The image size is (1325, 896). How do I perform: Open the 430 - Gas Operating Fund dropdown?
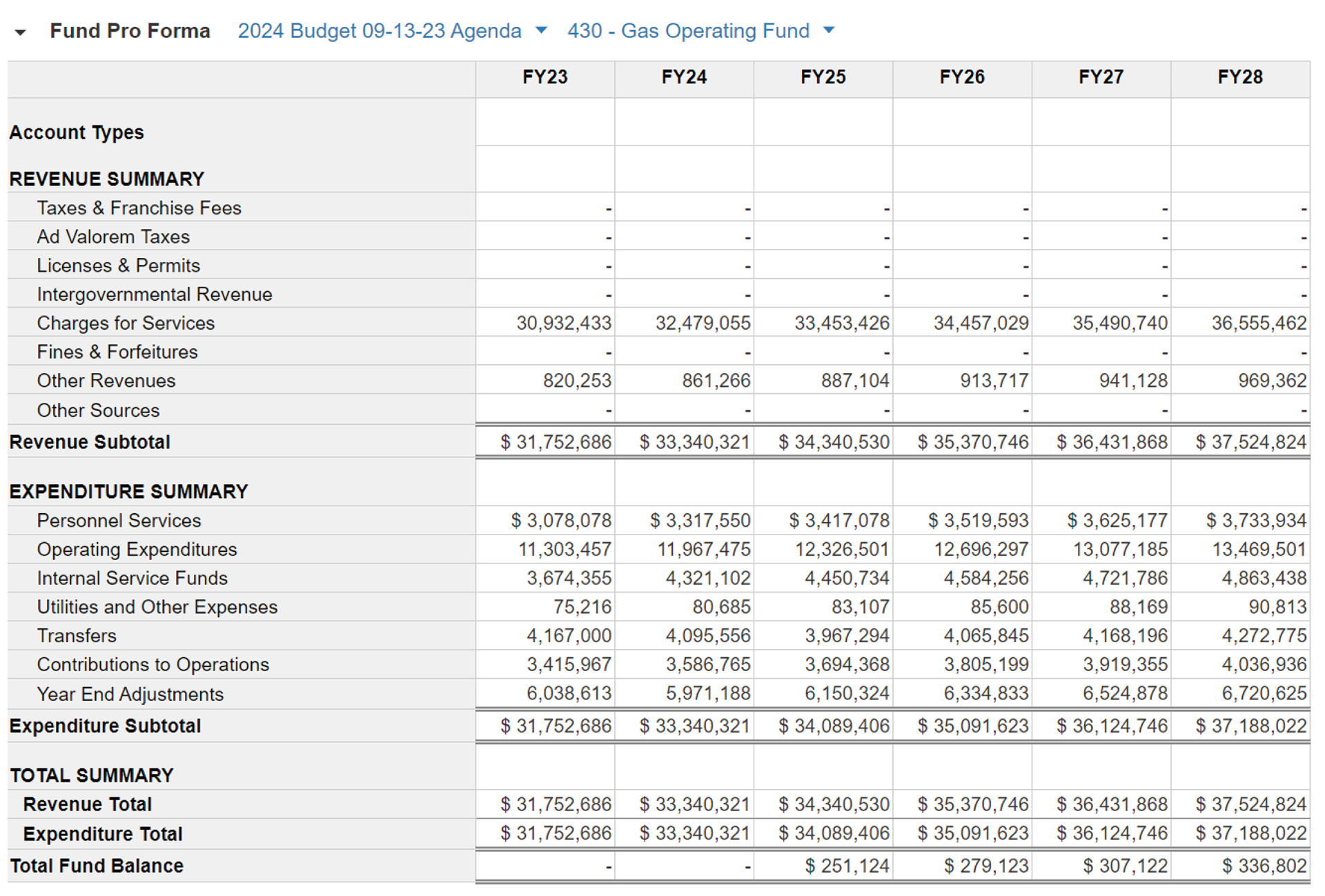830,30
